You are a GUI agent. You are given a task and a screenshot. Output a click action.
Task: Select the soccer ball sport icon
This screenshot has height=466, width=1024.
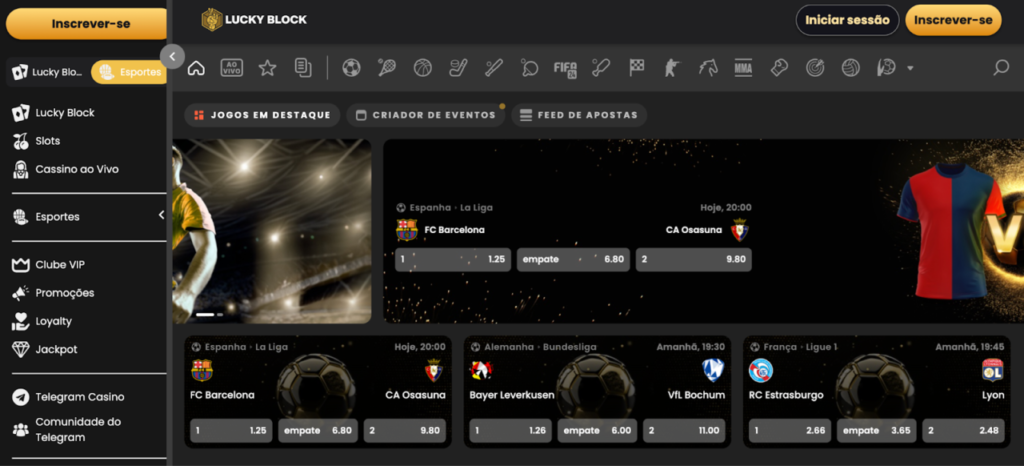(x=351, y=68)
